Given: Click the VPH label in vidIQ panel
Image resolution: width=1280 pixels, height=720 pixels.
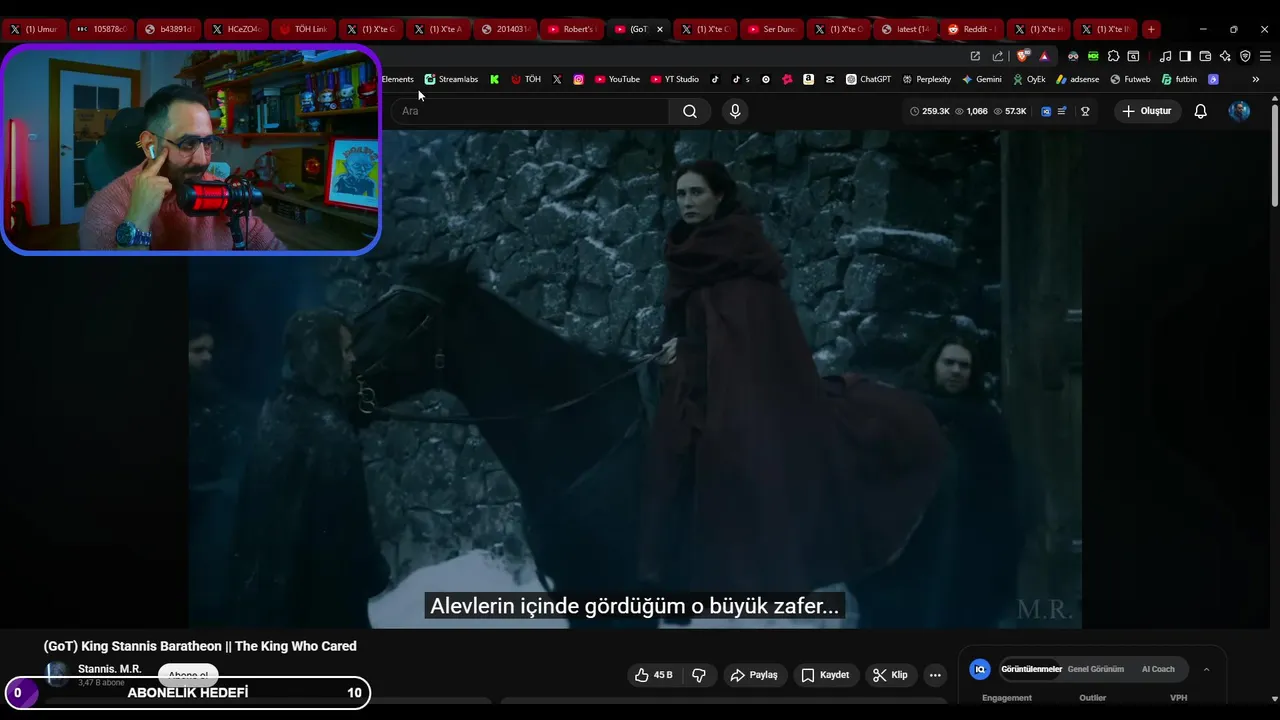Looking at the screenshot, I should [x=1179, y=698].
